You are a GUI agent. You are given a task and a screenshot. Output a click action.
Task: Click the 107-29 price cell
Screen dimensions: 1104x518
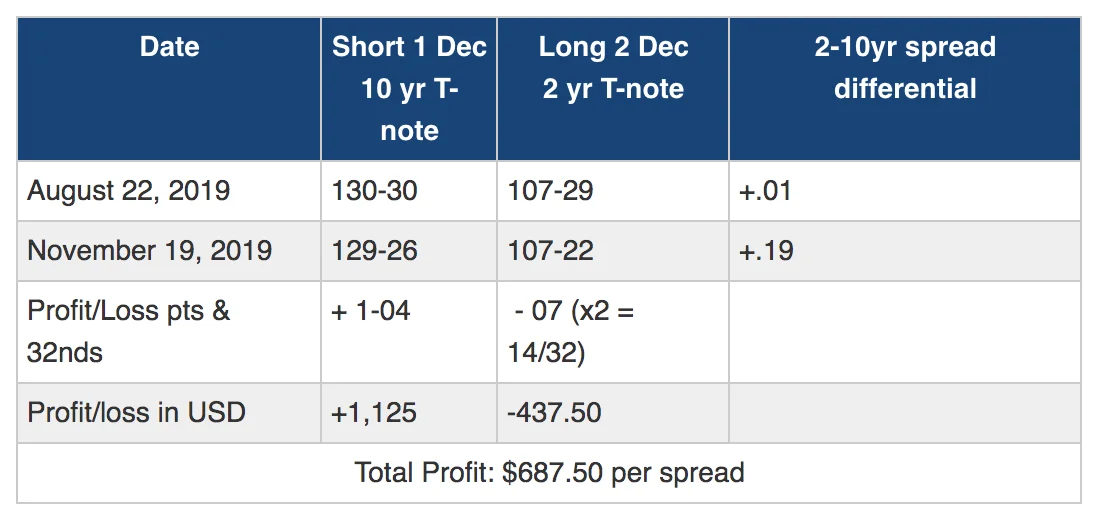[551, 190]
